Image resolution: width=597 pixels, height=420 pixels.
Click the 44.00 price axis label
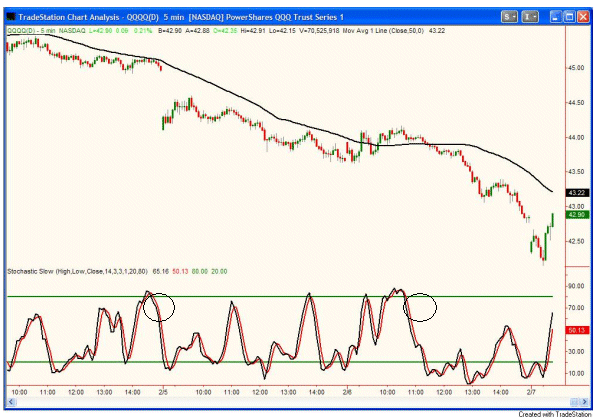pyautogui.click(x=576, y=137)
